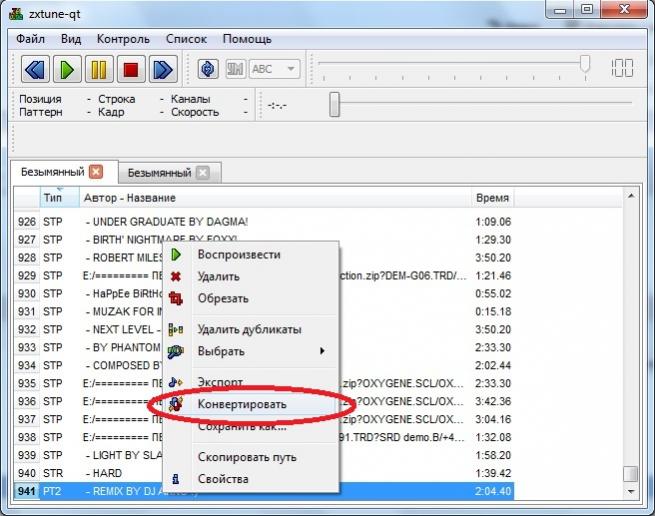Open the ABC dropdown in toolbar
This screenshot has height=516, width=655.
tap(274, 69)
